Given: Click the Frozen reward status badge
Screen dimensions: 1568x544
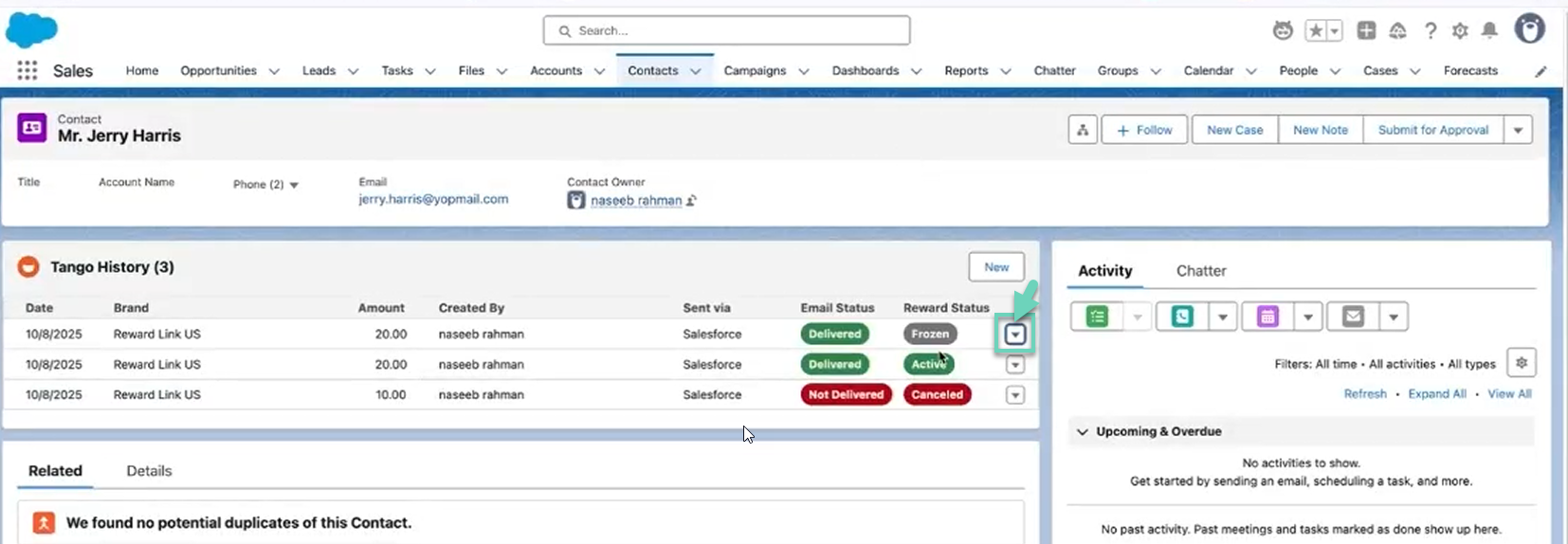Looking at the screenshot, I should click(x=930, y=335).
